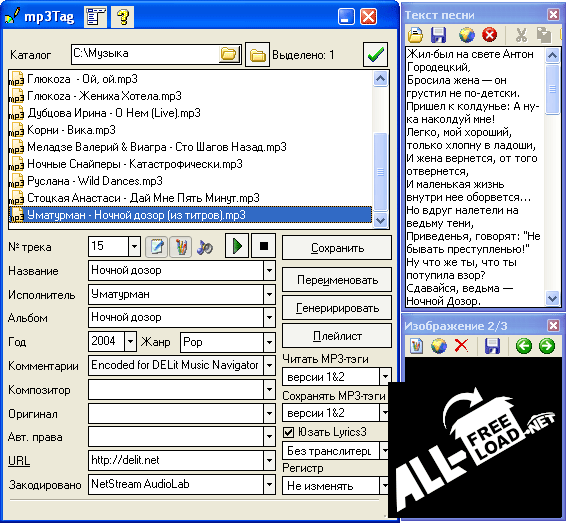Click the Генеририровать button

pos(337,308)
